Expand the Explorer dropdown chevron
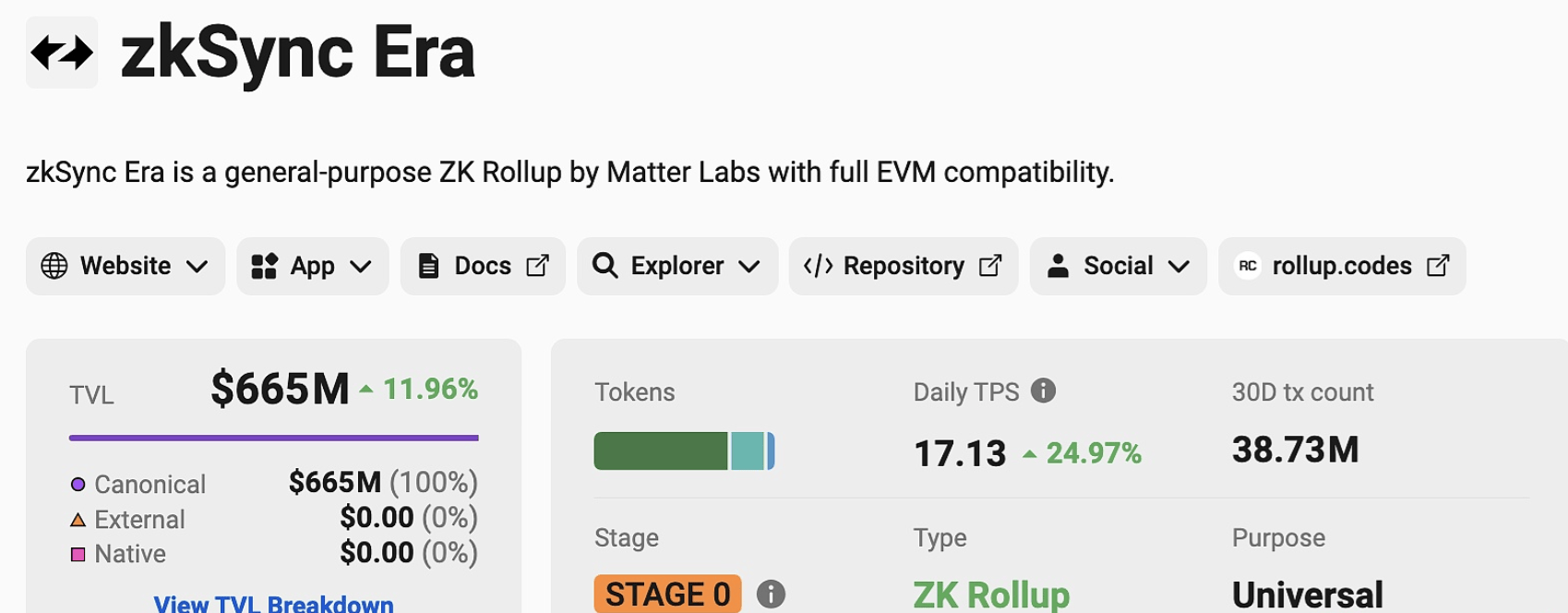The height and width of the screenshot is (613, 1568). coord(749,267)
